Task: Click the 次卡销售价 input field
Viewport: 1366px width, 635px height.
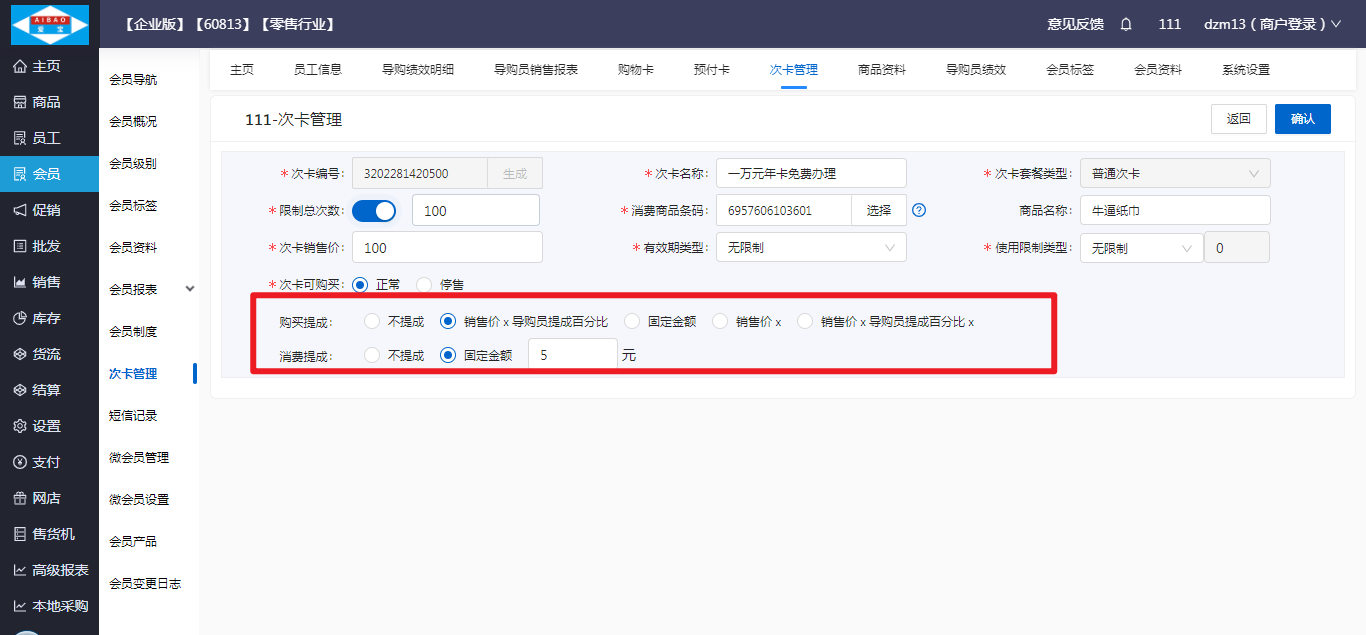Action: coord(447,247)
